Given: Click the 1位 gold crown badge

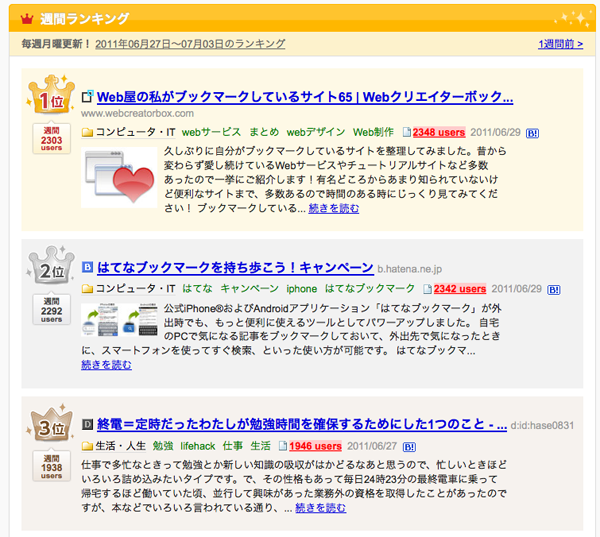Looking at the screenshot, I should tap(51, 95).
